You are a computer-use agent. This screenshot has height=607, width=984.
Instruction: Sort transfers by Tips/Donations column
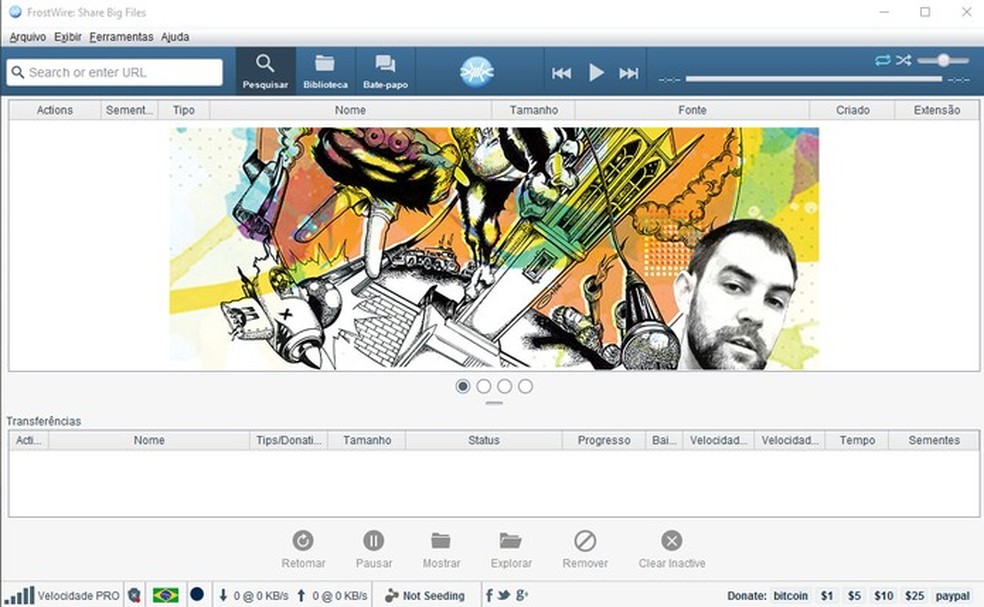[x=289, y=440]
